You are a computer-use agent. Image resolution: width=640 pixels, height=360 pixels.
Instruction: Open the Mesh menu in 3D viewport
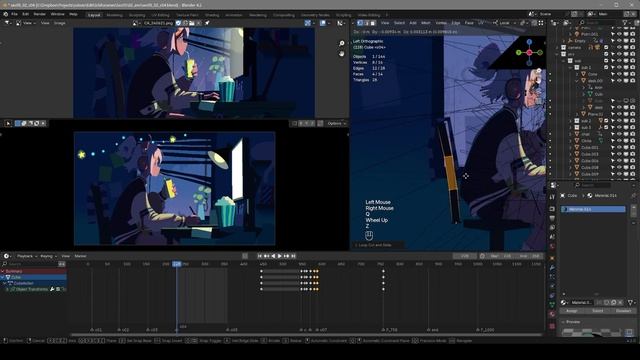[x=426, y=23]
